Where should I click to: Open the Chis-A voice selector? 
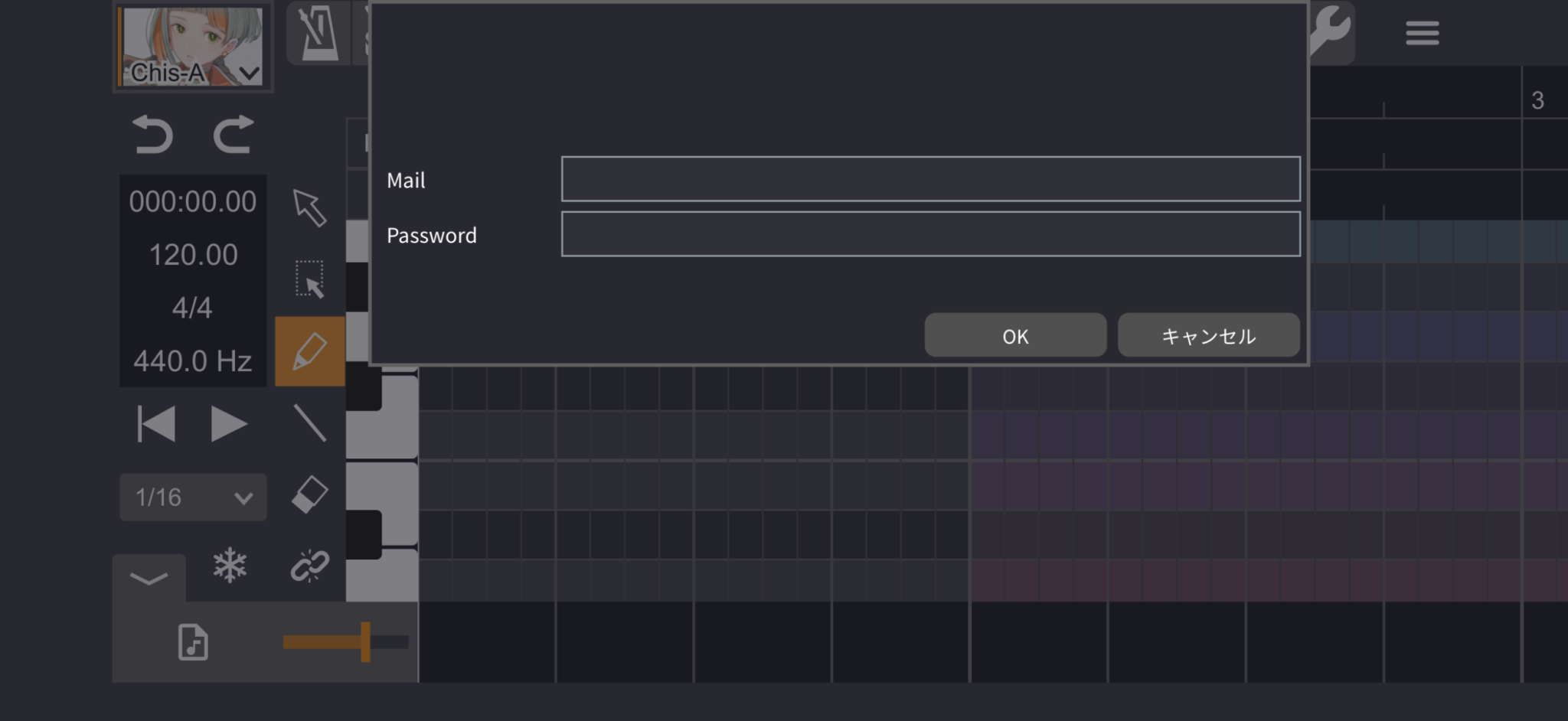tap(193, 46)
